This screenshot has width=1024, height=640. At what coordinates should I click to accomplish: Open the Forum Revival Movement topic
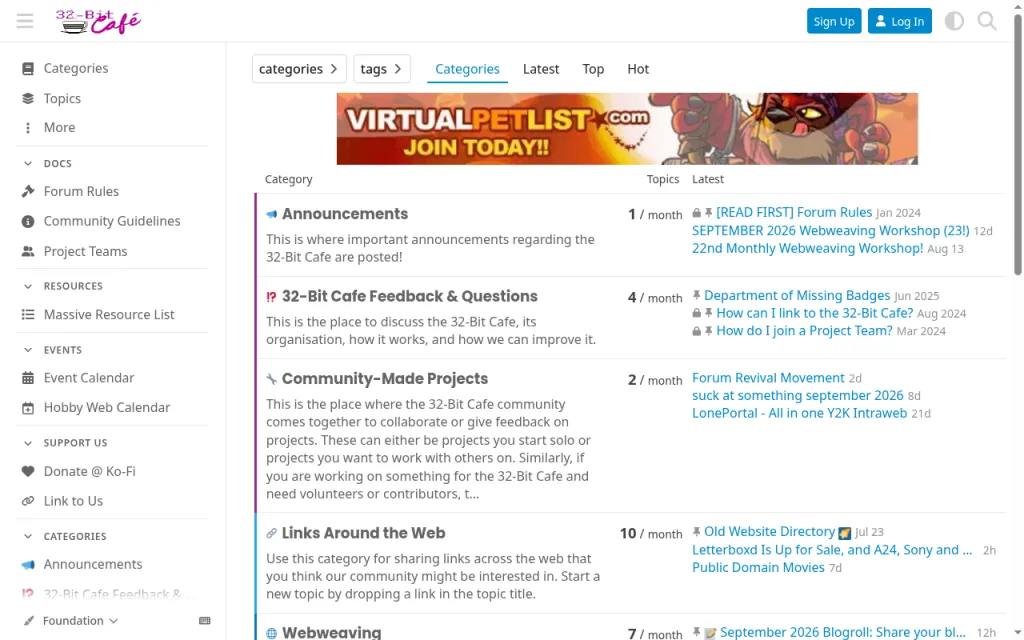pos(768,377)
